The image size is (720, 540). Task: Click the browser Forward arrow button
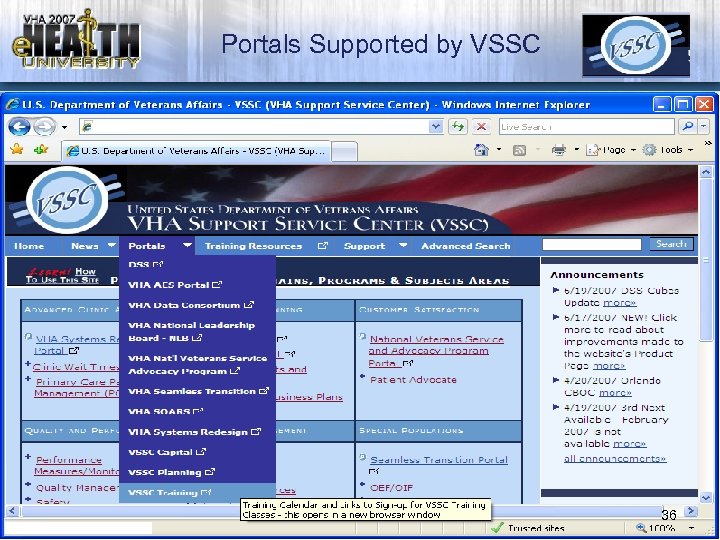click(x=45, y=126)
